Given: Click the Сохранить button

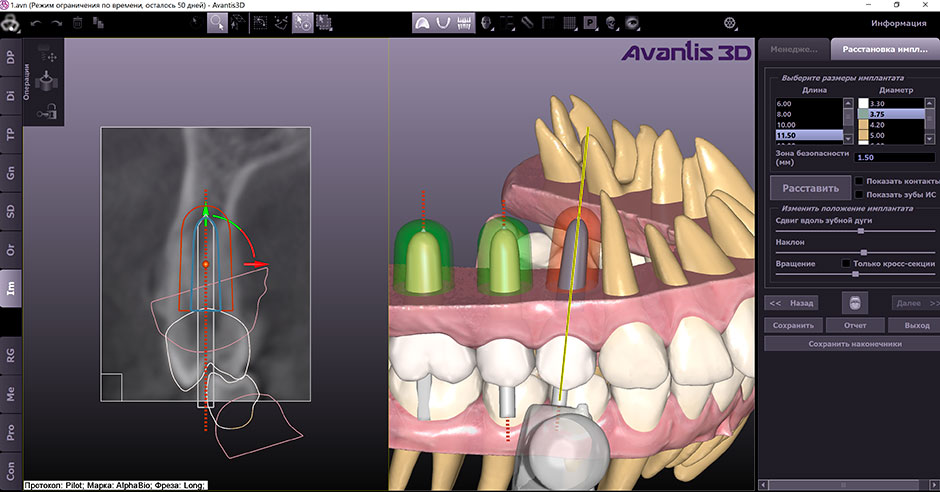Looking at the screenshot, I should [793, 325].
